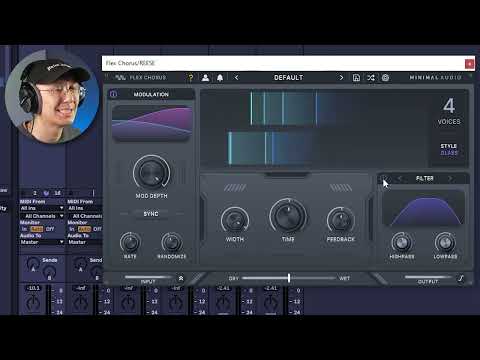Click first track's Send B knob
This screenshot has height=360, width=480.
coord(49,272)
